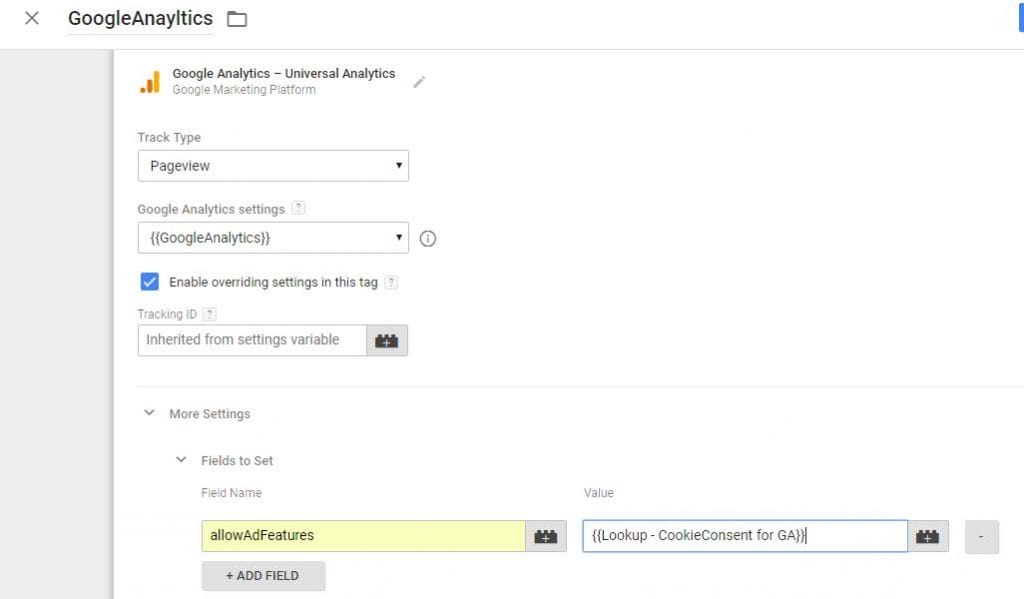This screenshot has width=1024, height=599.
Task: Edit the GoogleAnayltics tag name
Action: click(140, 18)
